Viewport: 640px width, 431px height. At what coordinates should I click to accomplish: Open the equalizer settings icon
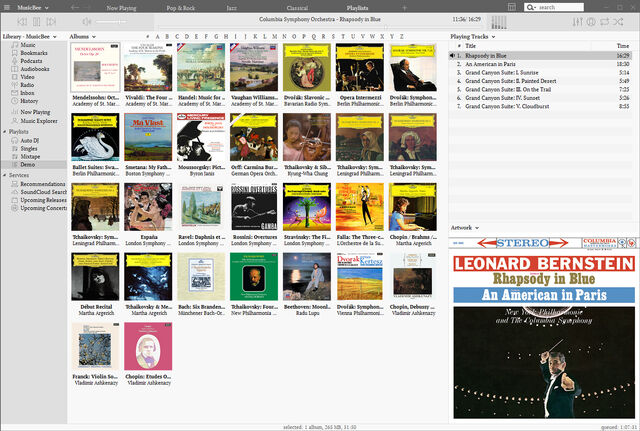coord(577,22)
